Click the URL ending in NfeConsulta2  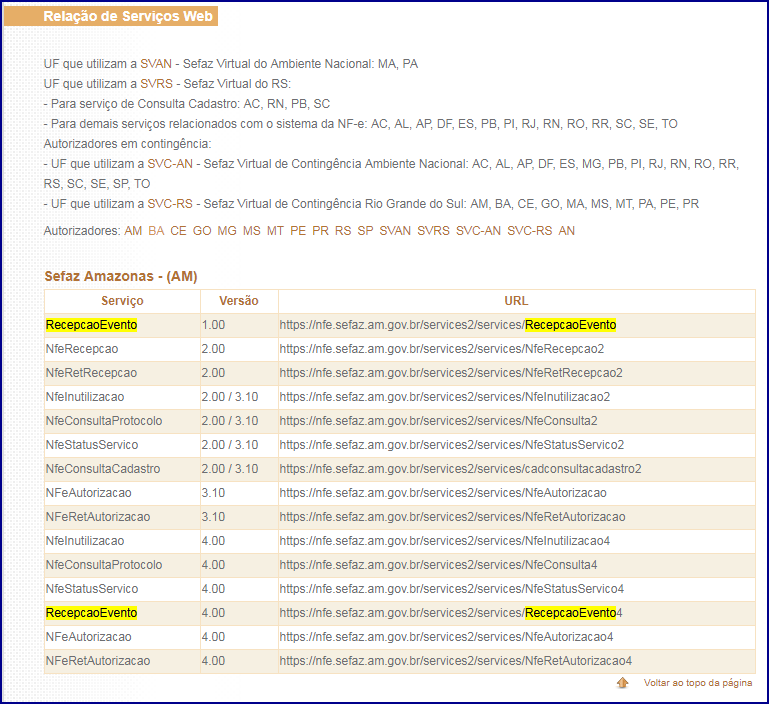(x=438, y=421)
